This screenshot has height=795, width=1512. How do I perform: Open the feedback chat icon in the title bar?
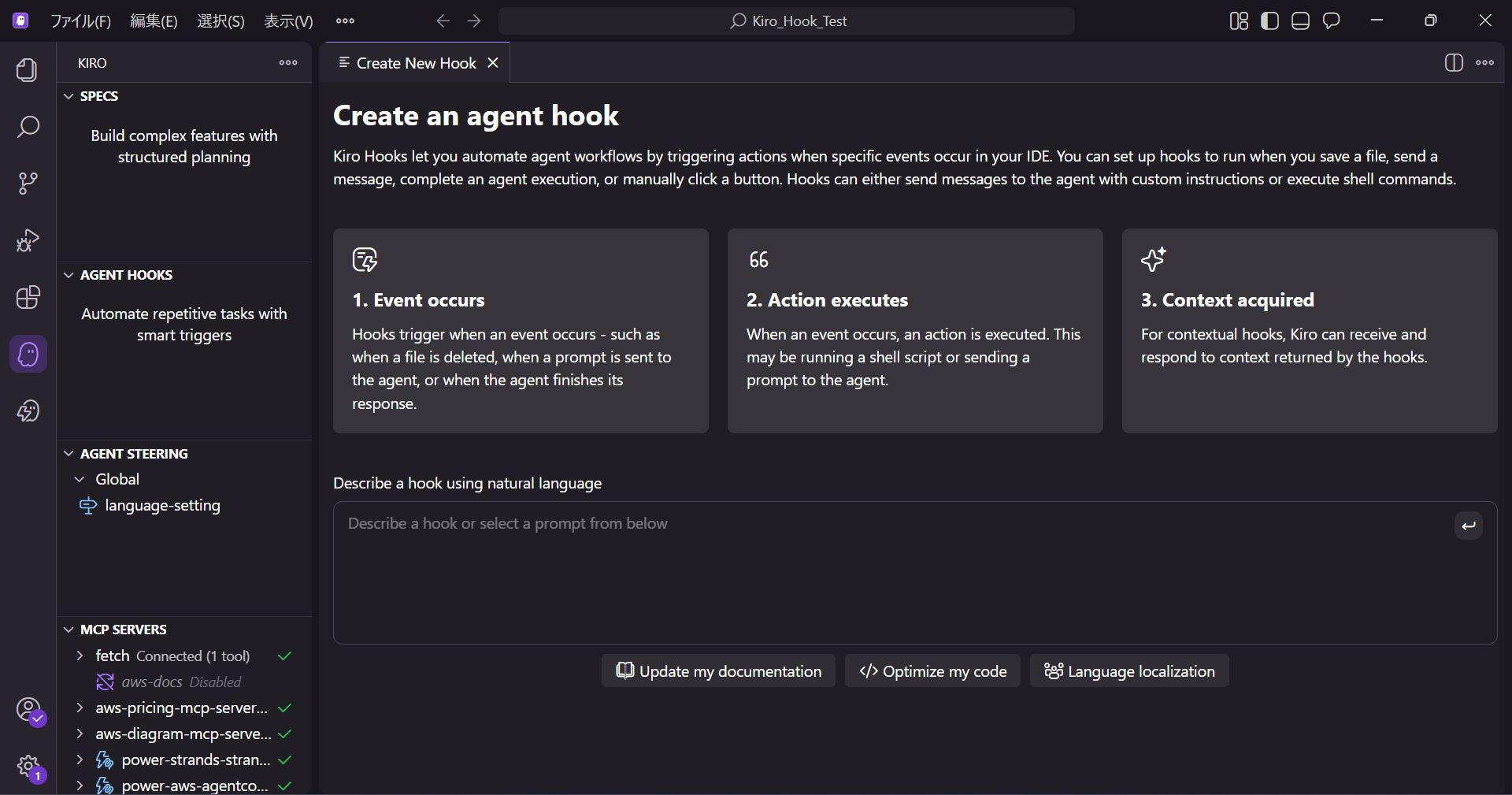[1332, 20]
